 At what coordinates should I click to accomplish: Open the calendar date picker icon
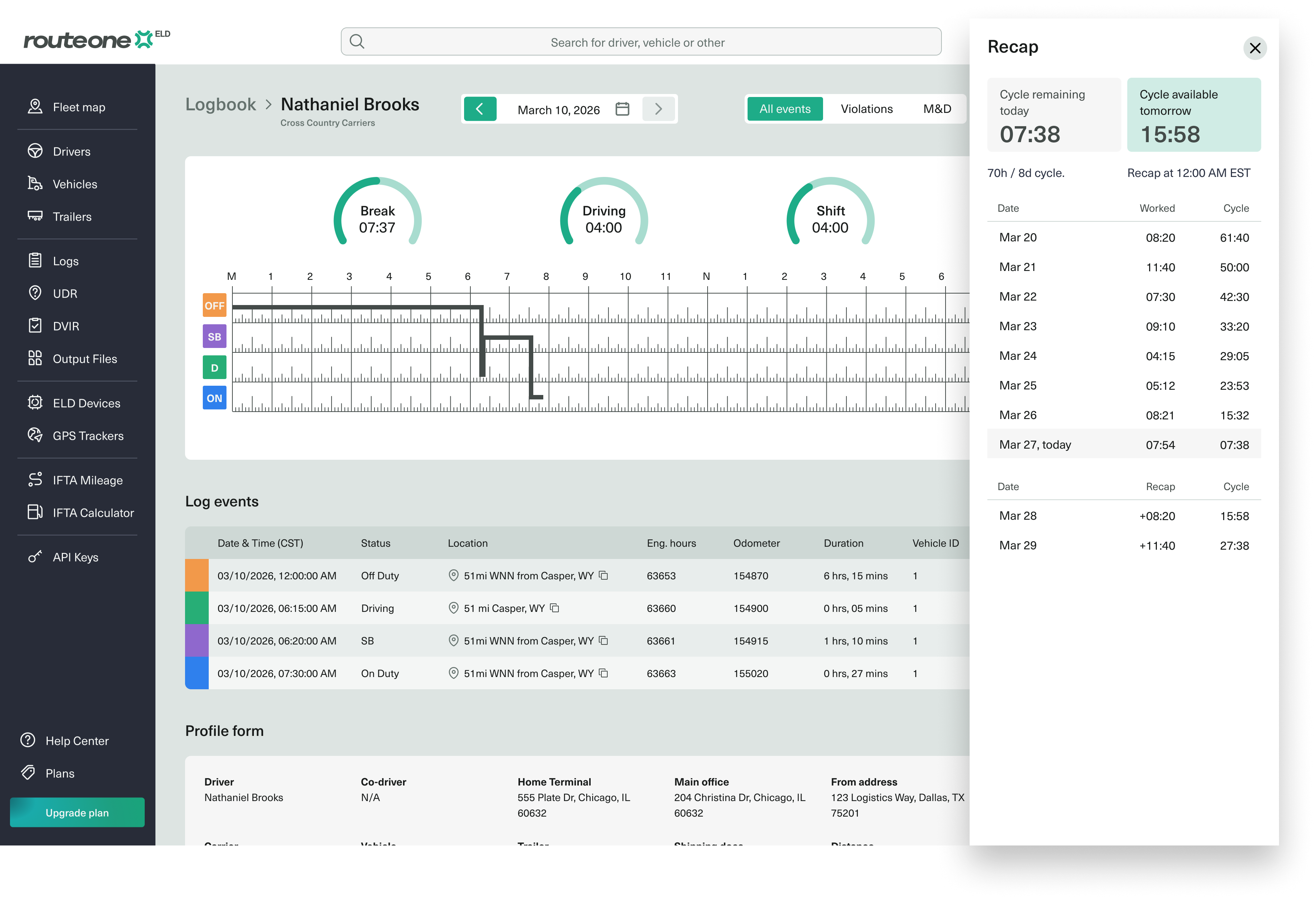point(622,109)
